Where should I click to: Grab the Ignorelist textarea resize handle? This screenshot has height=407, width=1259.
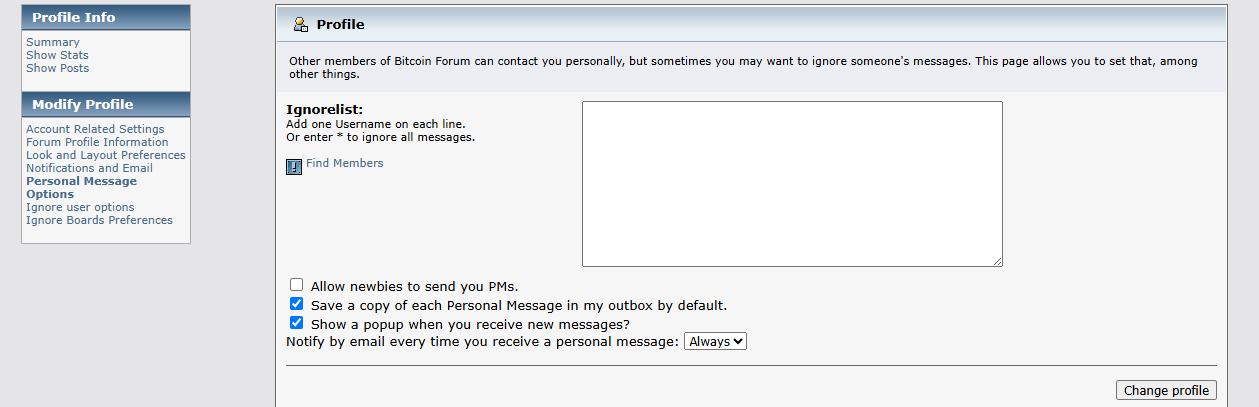(997, 261)
